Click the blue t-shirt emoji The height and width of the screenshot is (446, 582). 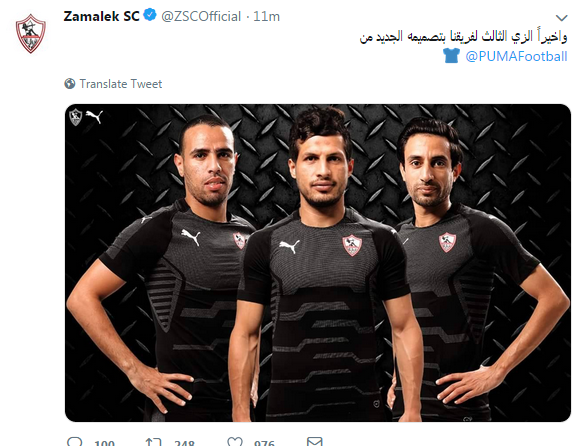451,56
